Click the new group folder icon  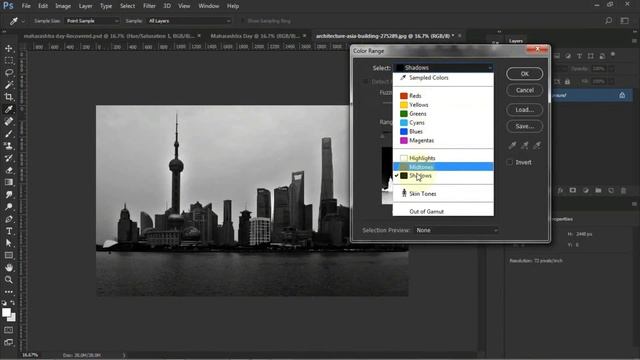(598, 191)
